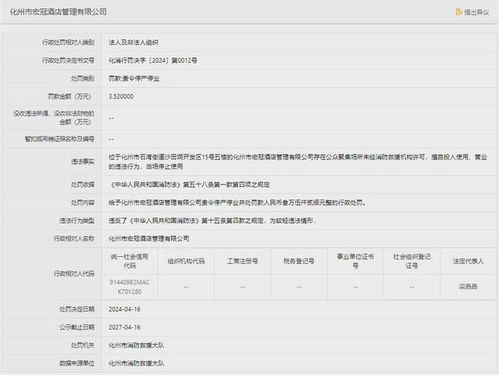Click the column header 法定代表人
The image size is (499, 375).
click(x=468, y=261)
